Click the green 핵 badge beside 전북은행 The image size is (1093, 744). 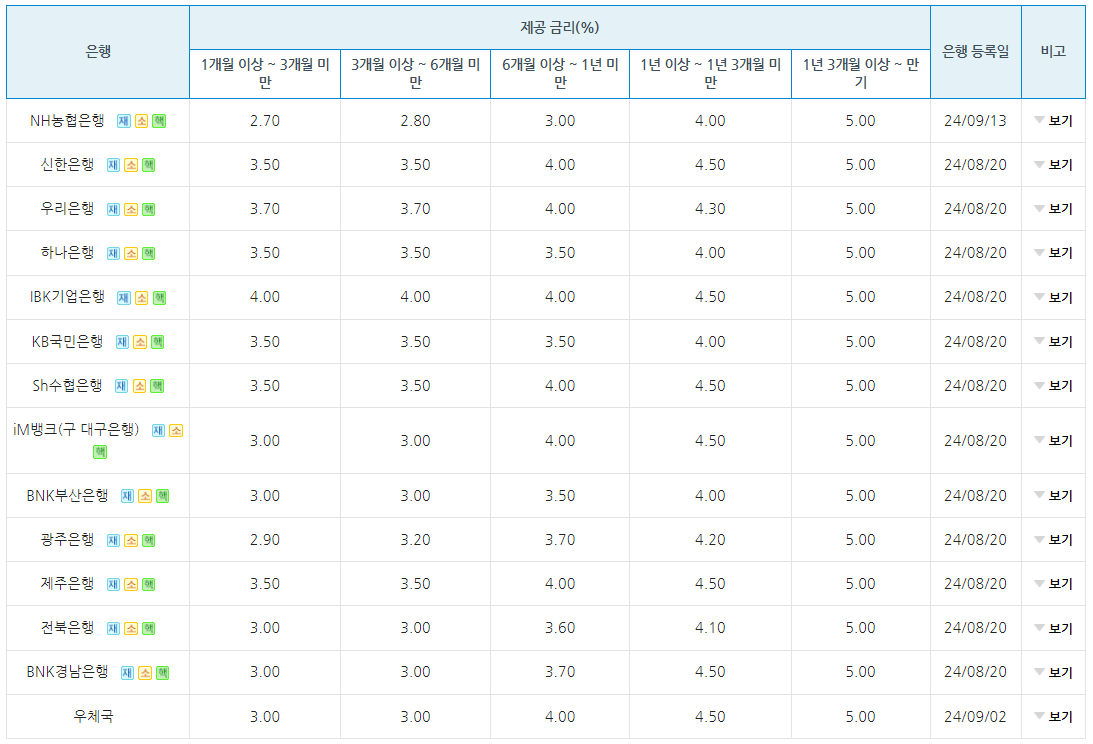tap(148, 628)
